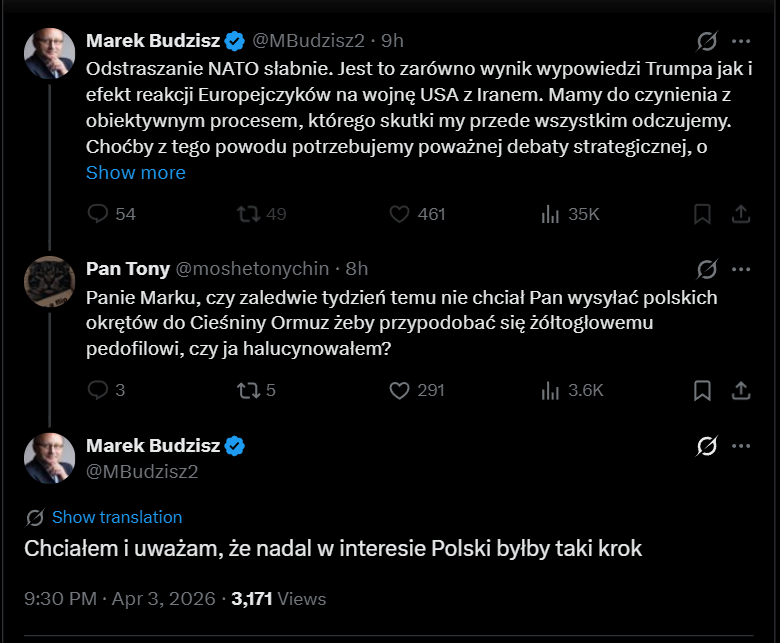Expand post text with Show more
Image resolution: width=780 pixels, height=643 pixels.
(135, 172)
